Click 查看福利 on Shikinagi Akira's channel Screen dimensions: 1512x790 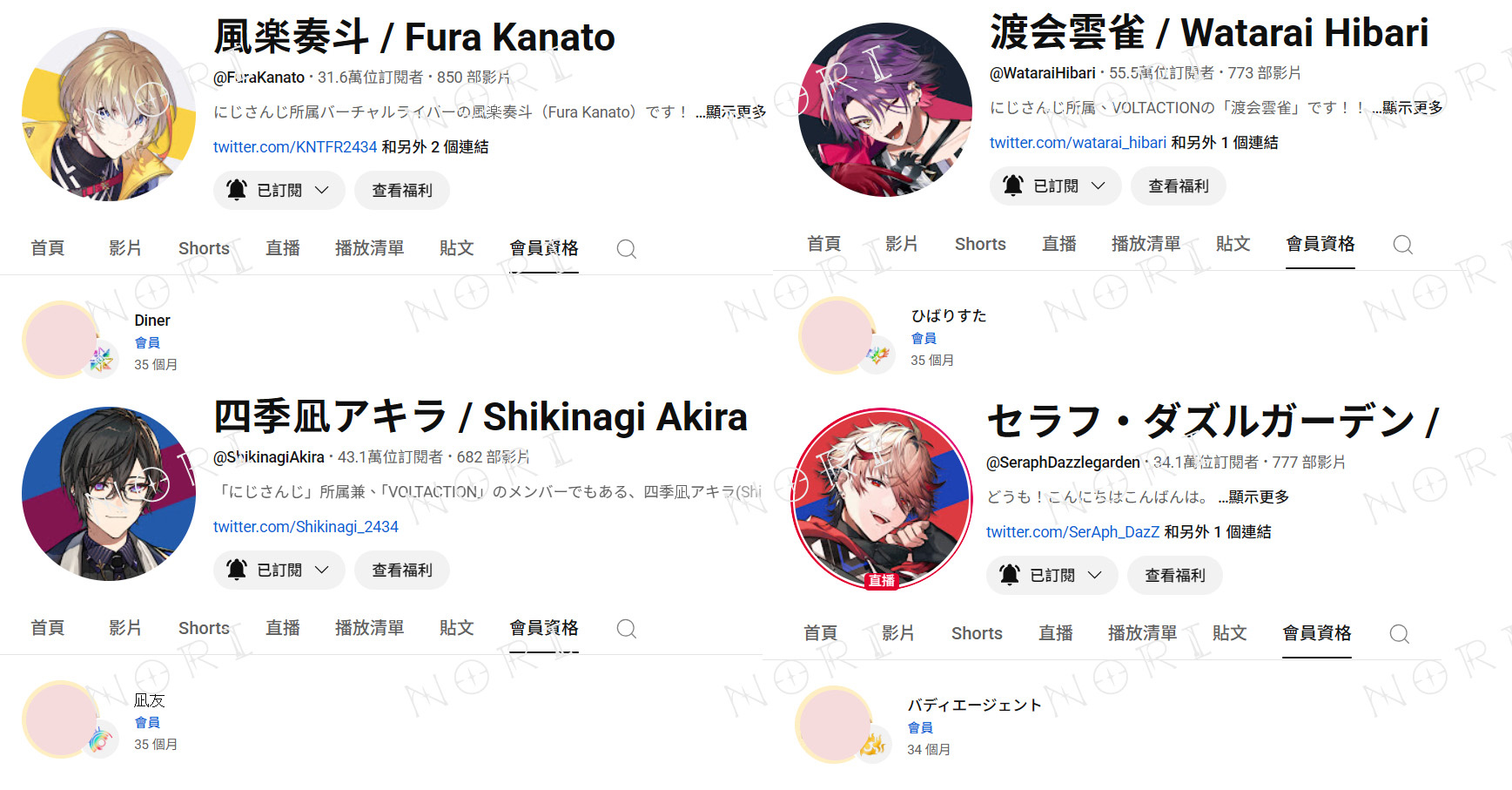pyautogui.click(x=401, y=571)
